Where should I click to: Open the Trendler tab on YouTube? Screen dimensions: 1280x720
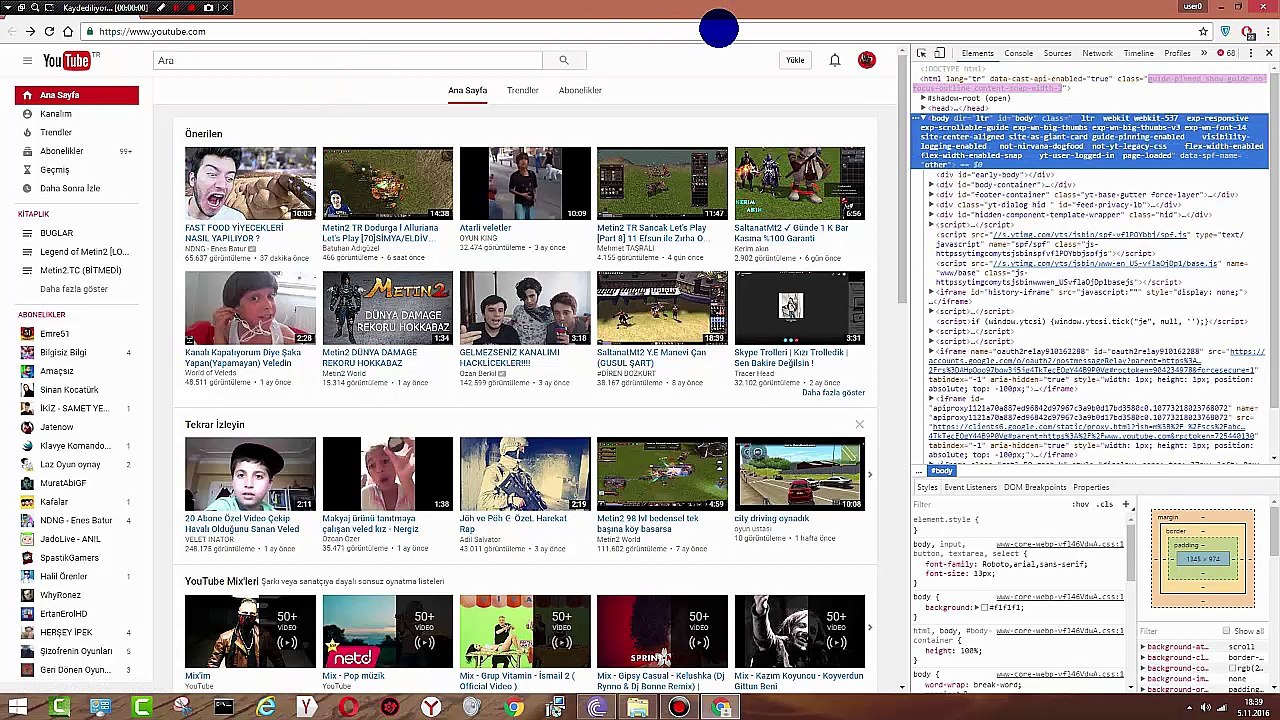pos(522,90)
